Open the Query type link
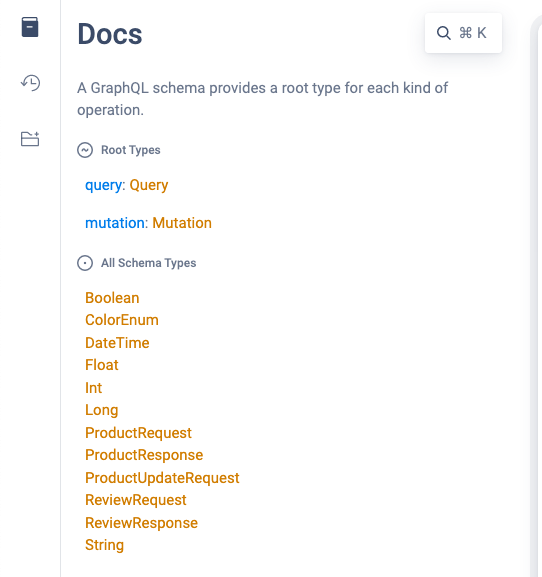Image resolution: width=542 pixels, height=577 pixels. pyautogui.click(x=149, y=185)
